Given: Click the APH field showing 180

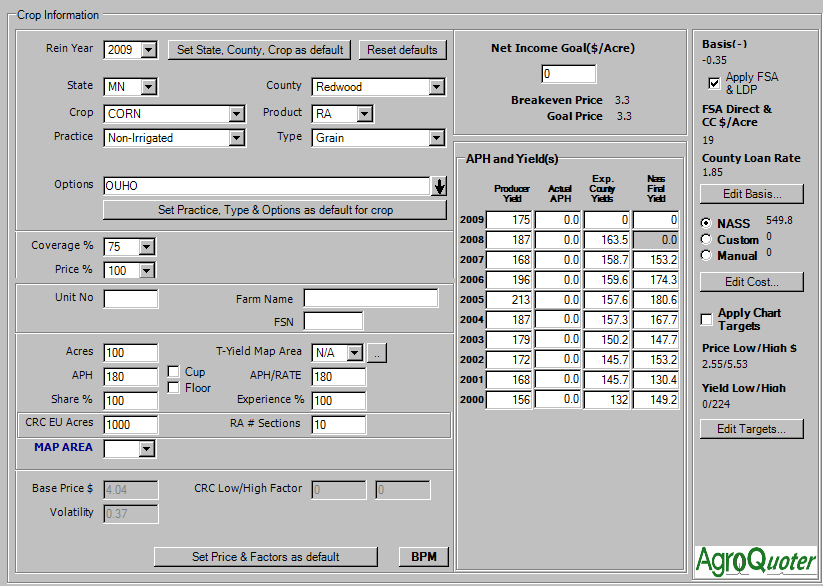Looking at the screenshot, I should pos(131,376).
